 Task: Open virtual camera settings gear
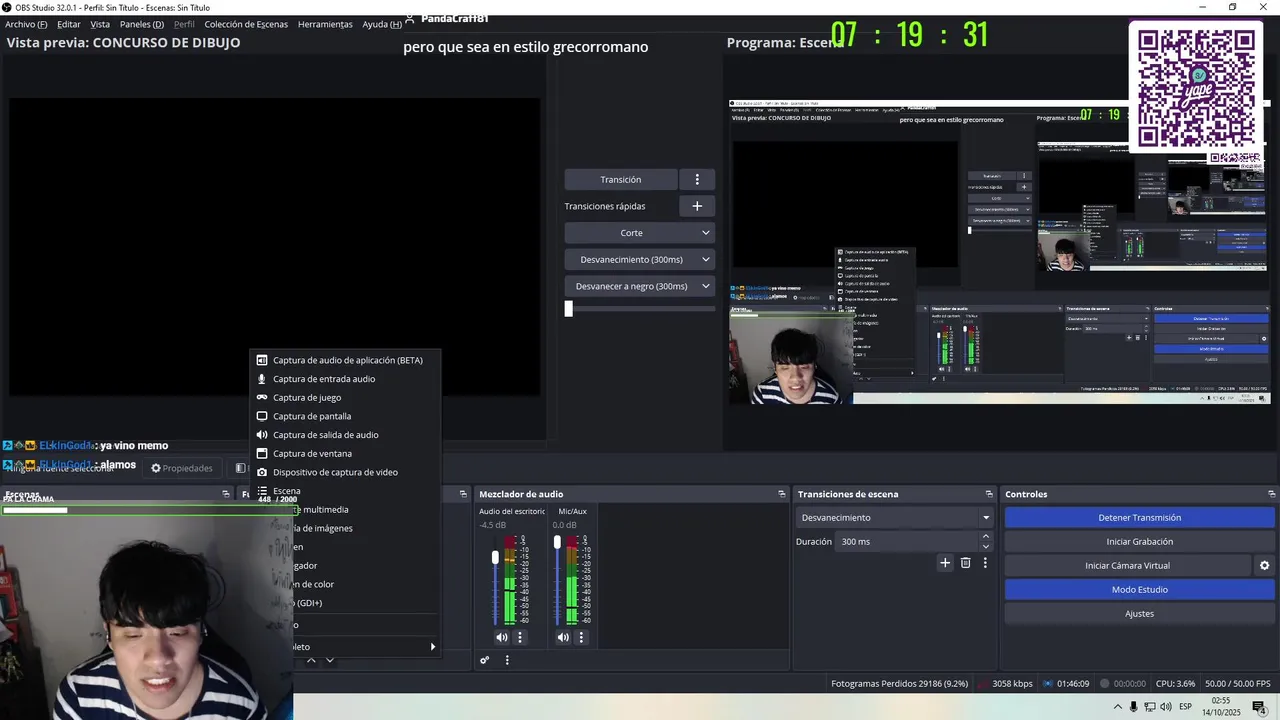pyautogui.click(x=1265, y=566)
